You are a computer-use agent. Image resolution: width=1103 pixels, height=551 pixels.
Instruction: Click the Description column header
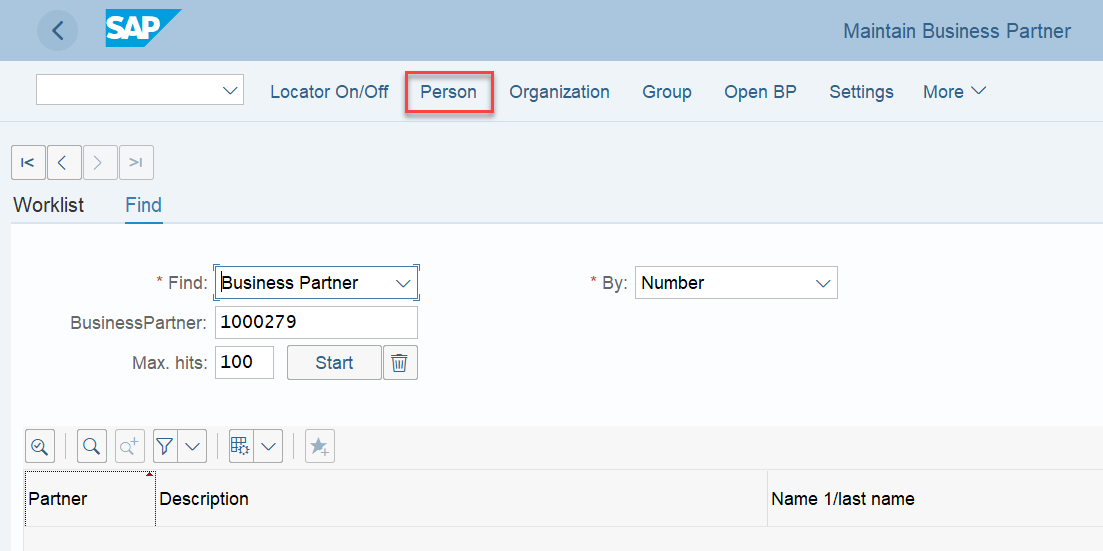[x=461, y=498]
